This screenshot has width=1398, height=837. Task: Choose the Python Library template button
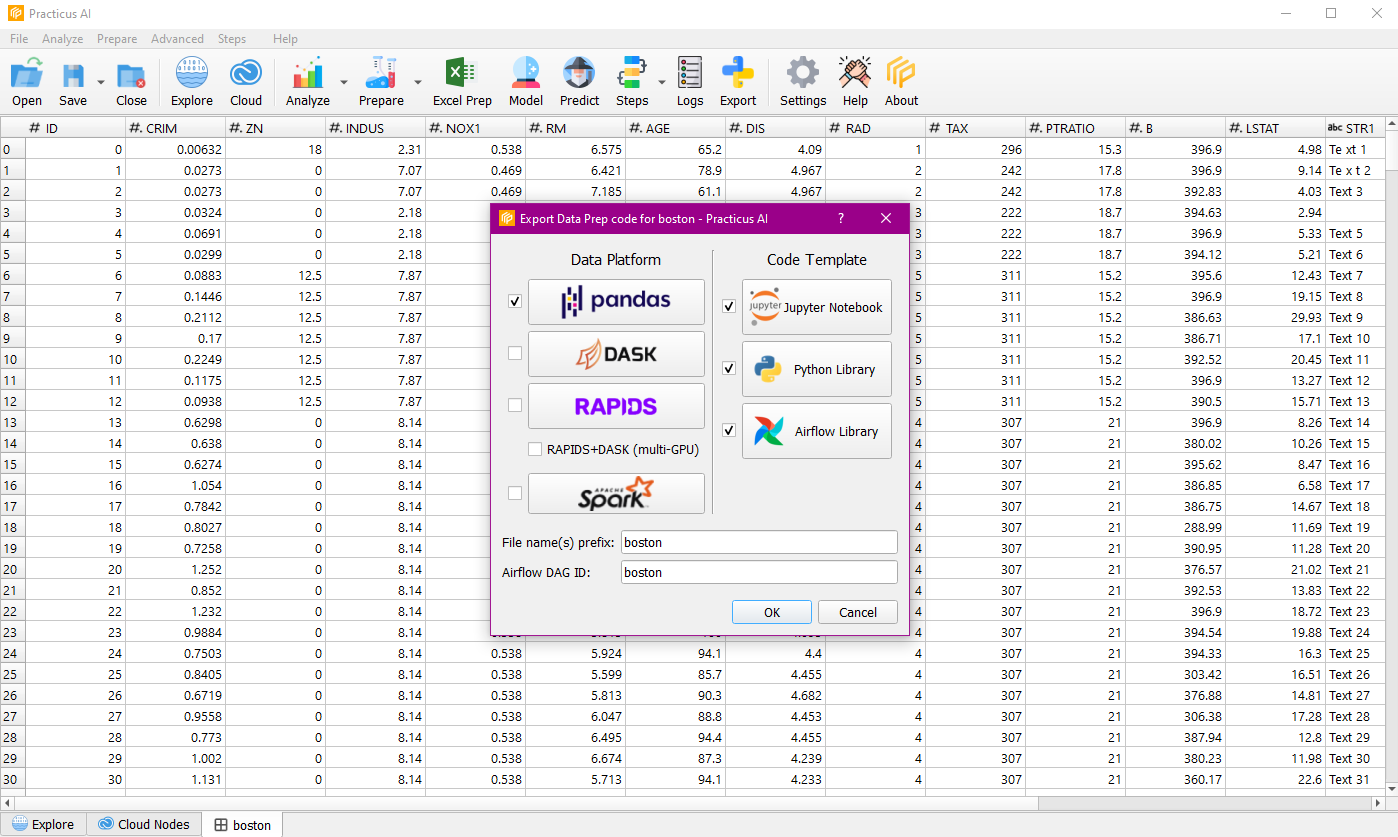(817, 369)
